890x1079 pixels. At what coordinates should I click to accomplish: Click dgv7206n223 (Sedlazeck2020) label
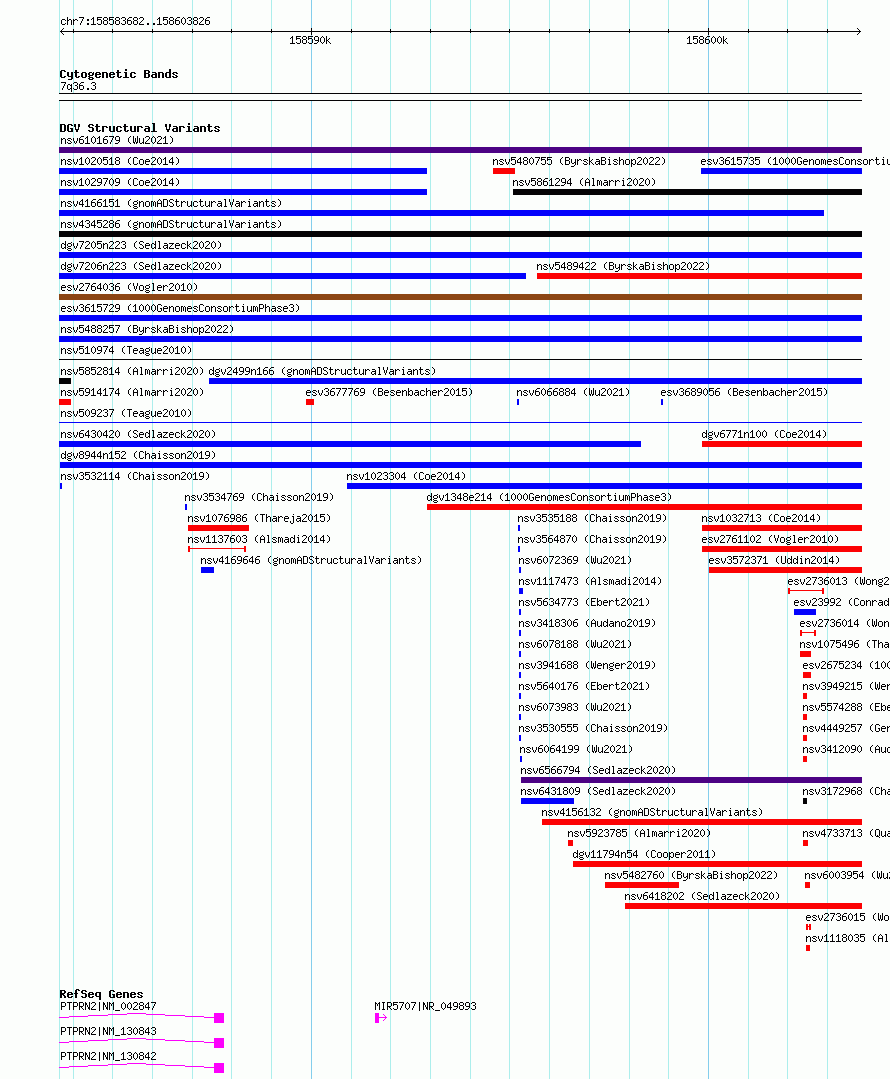(x=141, y=266)
